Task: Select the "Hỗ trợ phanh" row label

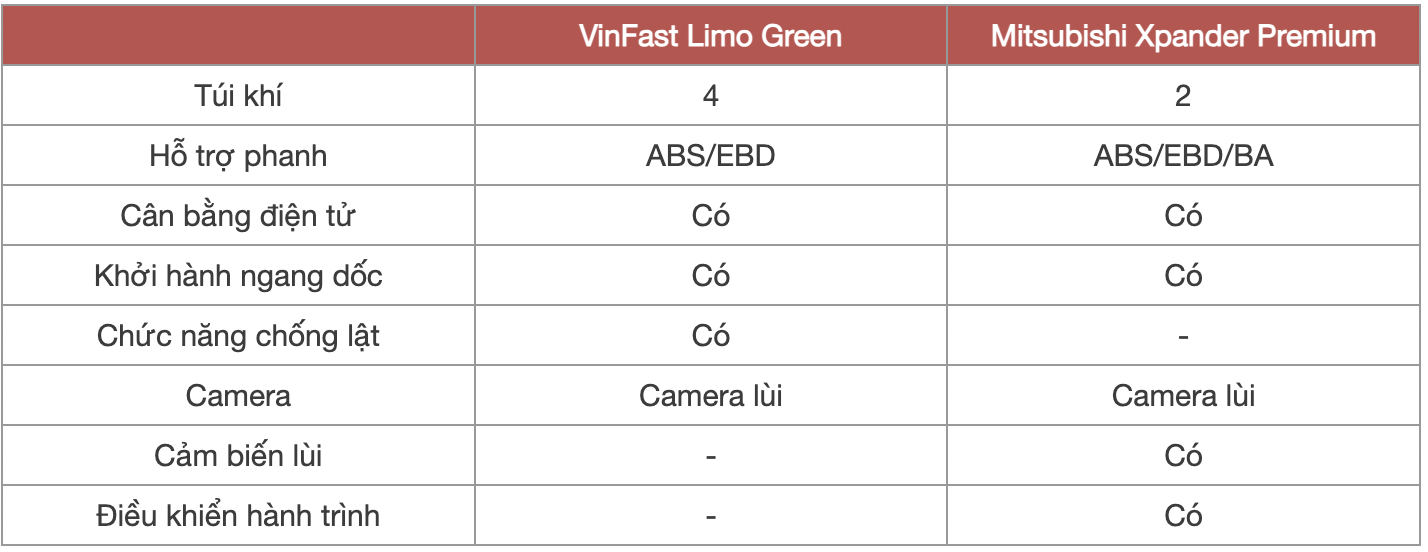Action: [238, 156]
